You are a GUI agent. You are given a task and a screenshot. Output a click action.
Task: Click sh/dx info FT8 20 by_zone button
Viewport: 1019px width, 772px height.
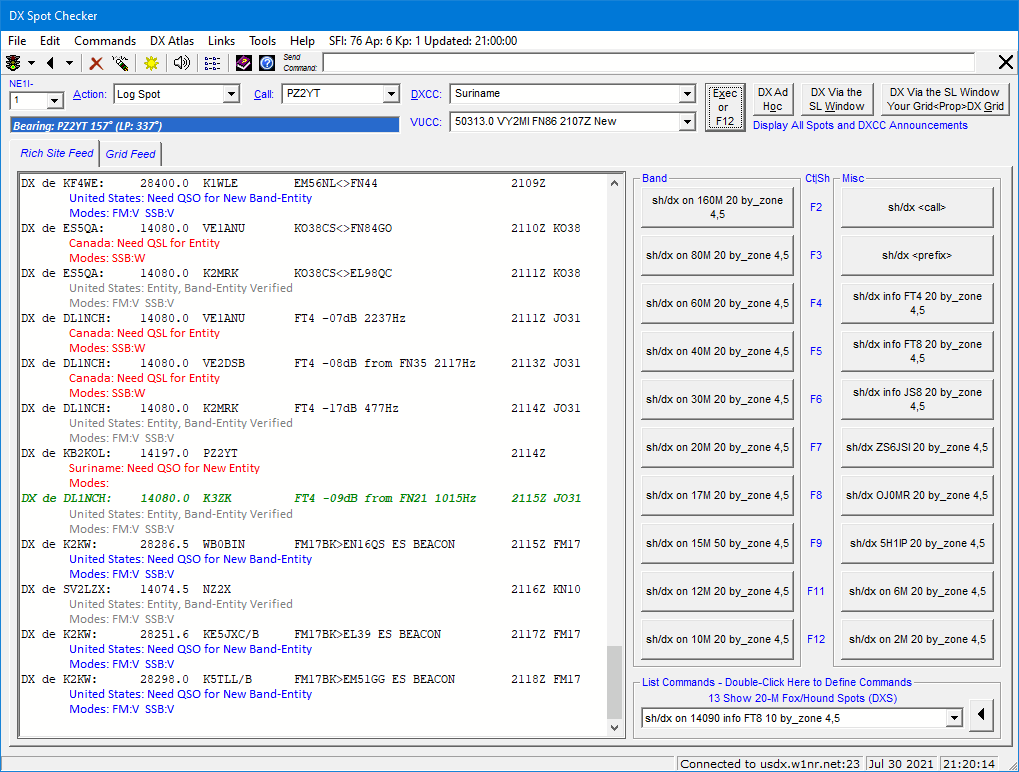click(x=917, y=352)
